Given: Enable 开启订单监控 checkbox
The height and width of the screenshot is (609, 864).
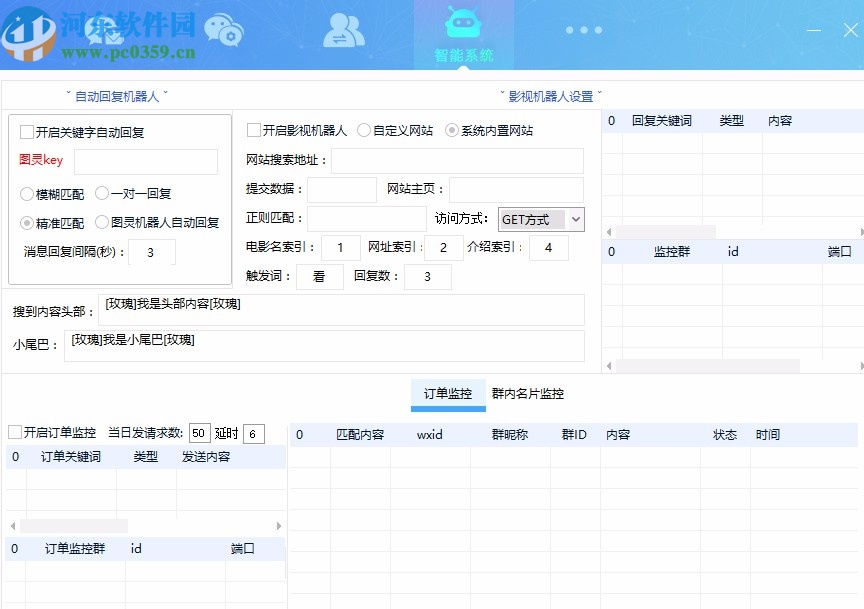Looking at the screenshot, I should pyautogui.click(x=15, y=432).
